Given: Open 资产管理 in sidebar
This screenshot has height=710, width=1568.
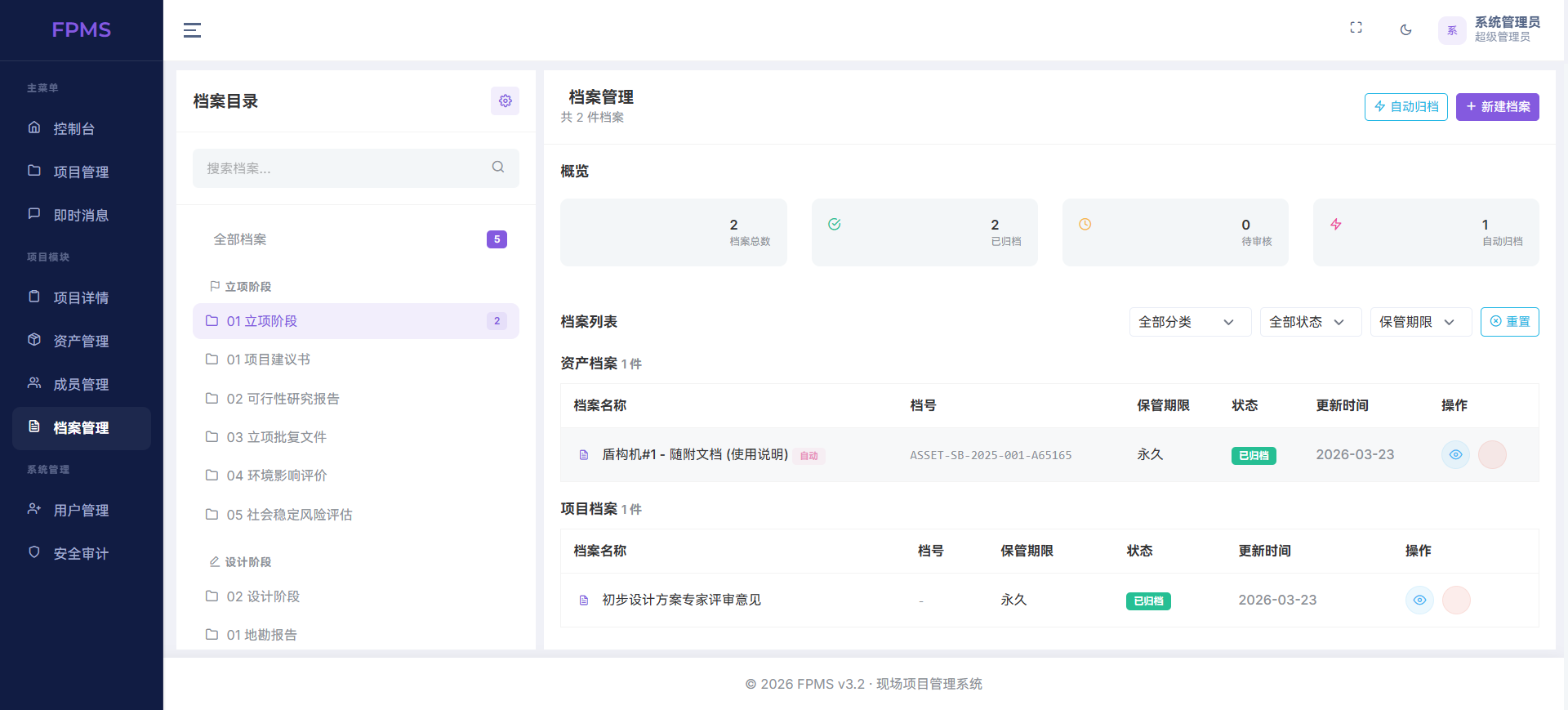Looking at the screenshot, I should (x=81, y=342).
